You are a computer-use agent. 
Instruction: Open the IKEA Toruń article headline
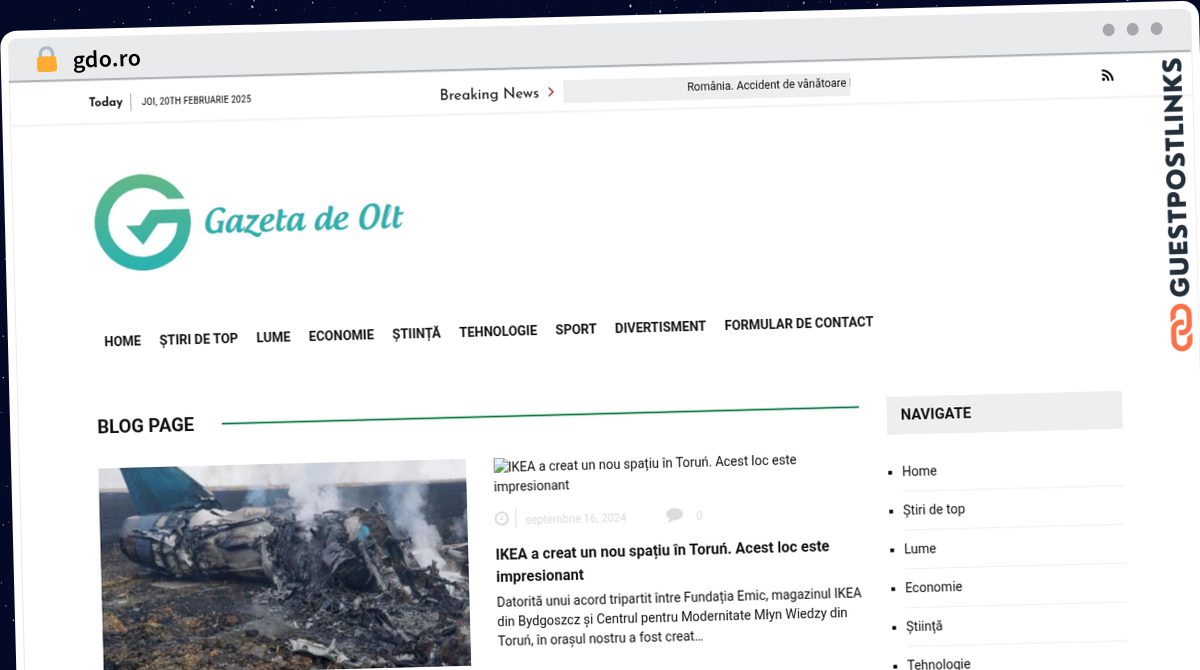coord(662,561)
